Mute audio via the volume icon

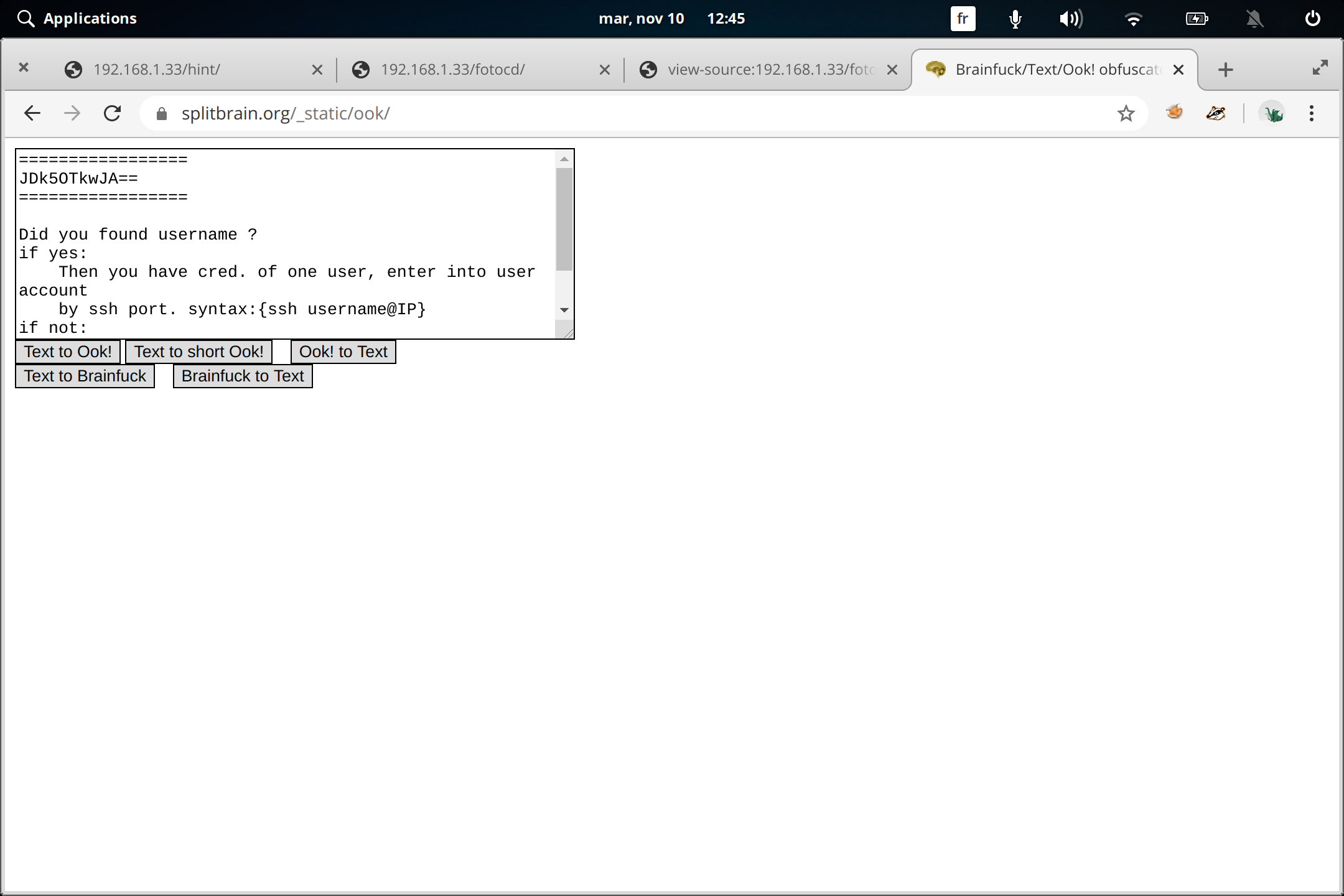1071,18
